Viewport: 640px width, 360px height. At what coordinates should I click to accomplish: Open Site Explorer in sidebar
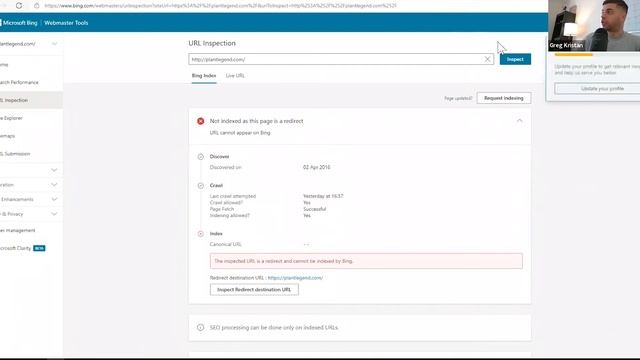click(x=11, y=118)
